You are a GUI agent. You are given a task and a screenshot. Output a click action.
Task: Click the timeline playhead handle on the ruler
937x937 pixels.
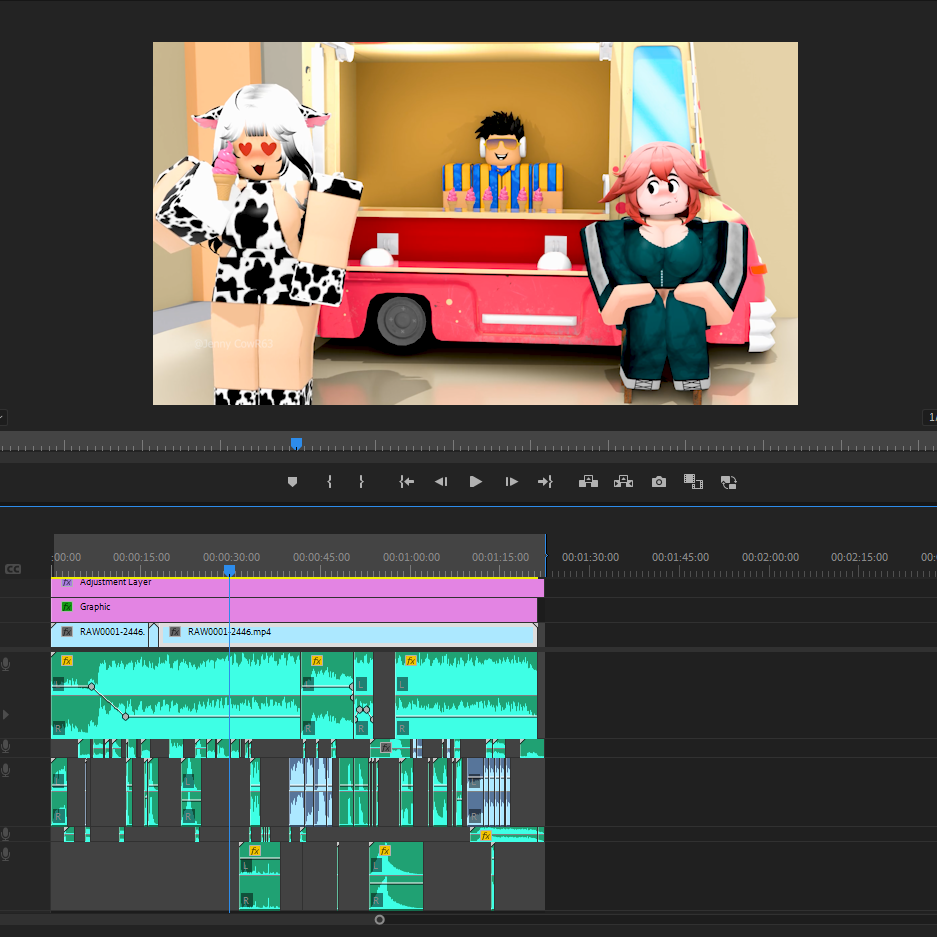click(229, 571)
